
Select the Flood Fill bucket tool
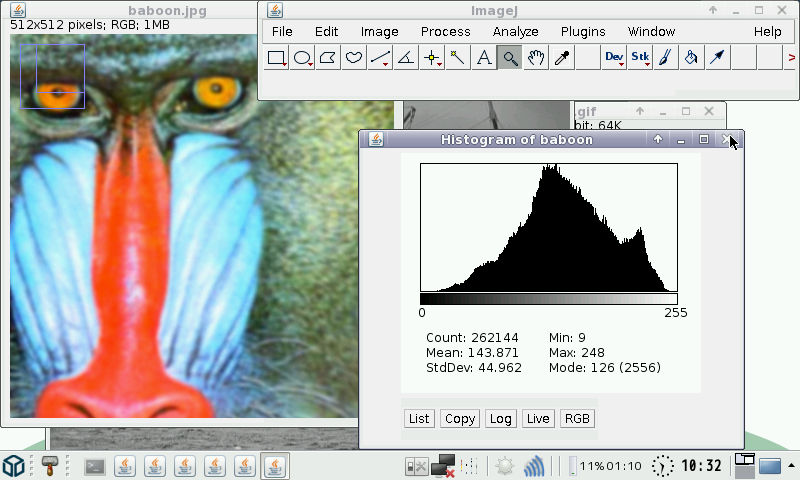point(691,58)
